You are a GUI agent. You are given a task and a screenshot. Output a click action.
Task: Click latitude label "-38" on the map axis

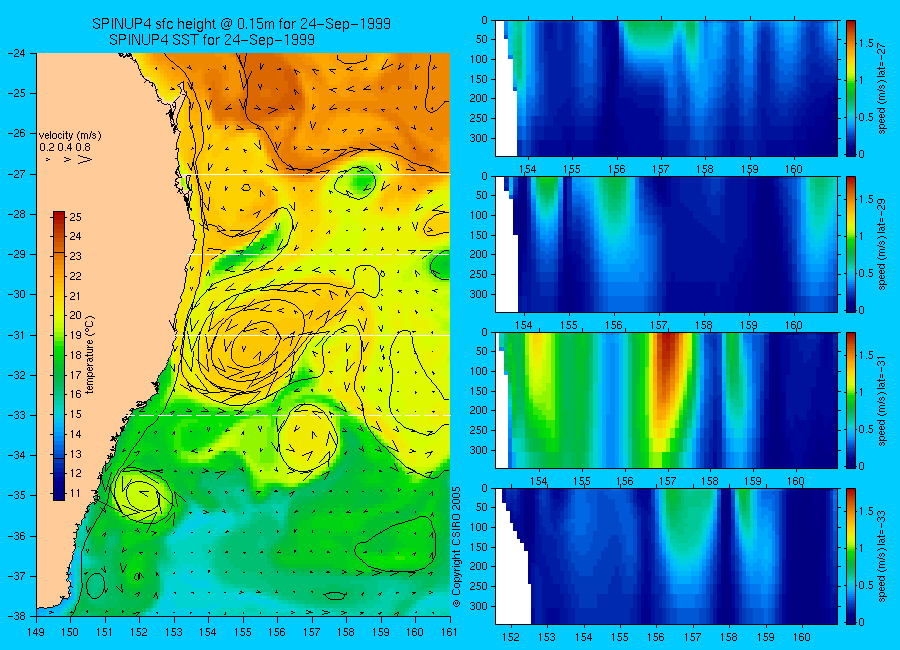16,616
